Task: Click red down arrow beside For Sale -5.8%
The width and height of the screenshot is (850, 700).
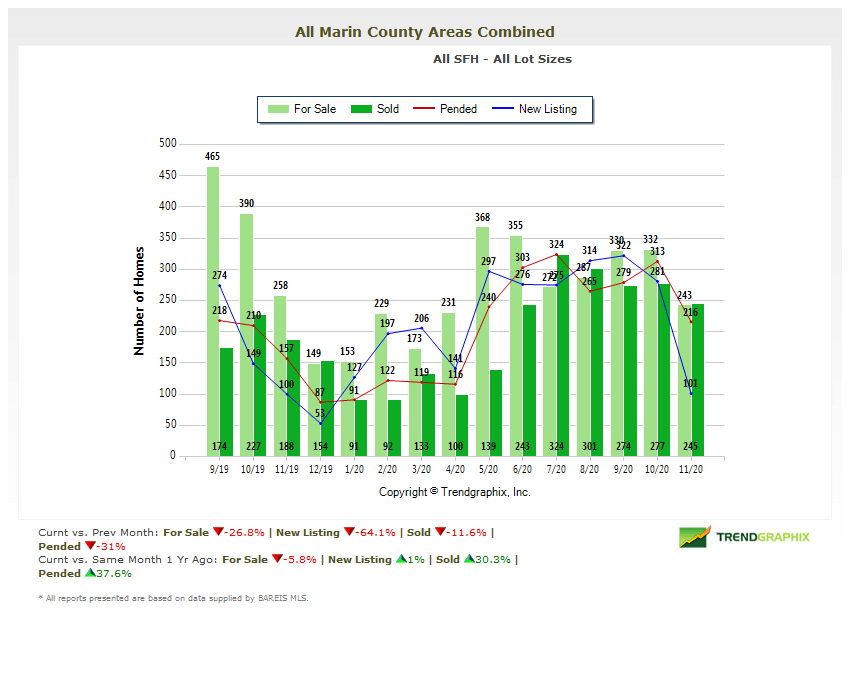Action: (275, 560)
